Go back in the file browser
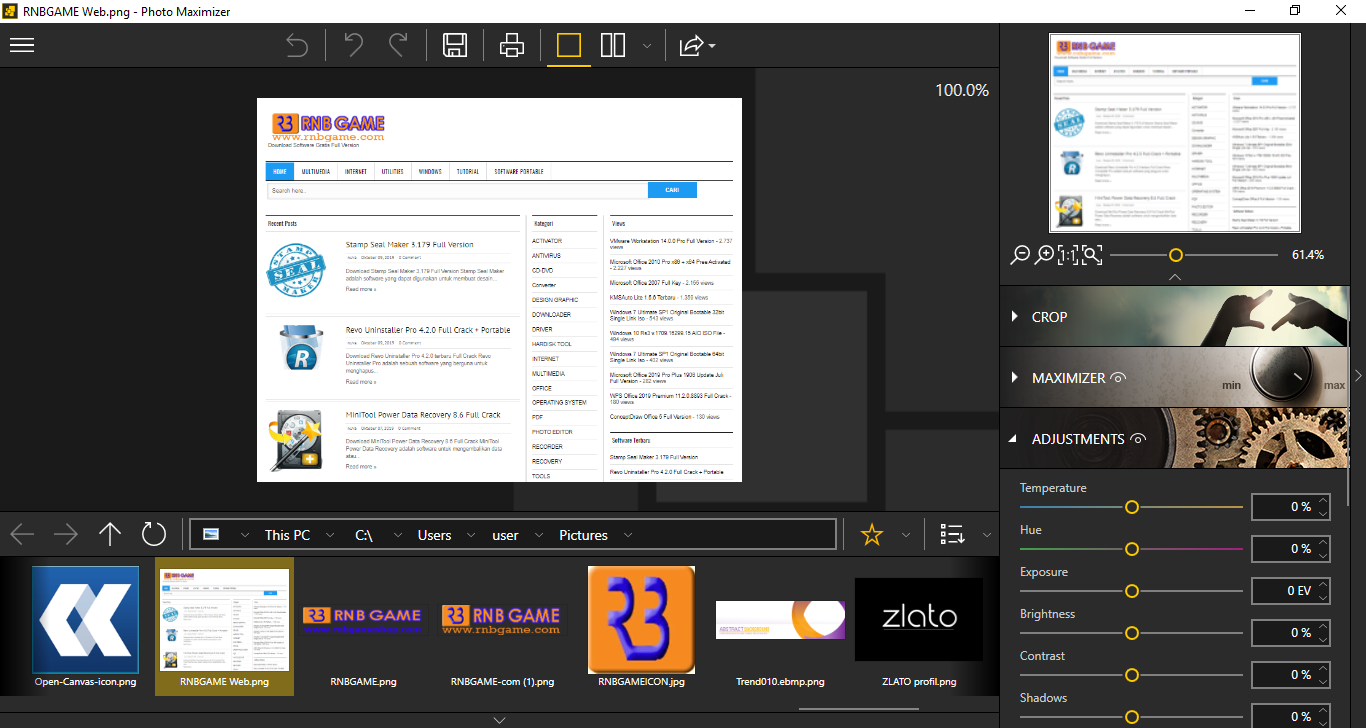 pos(22,535)
